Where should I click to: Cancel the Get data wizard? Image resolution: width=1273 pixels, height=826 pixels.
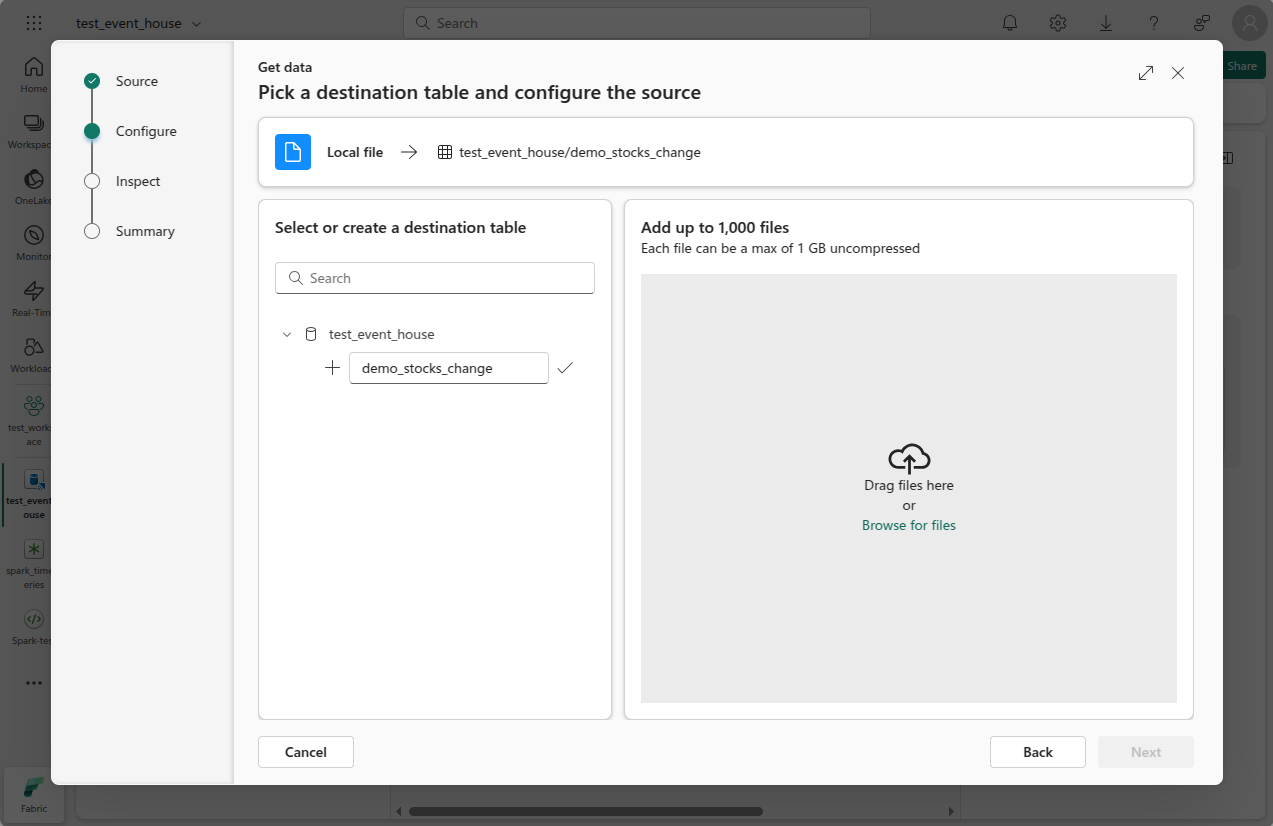coord(305,751)
